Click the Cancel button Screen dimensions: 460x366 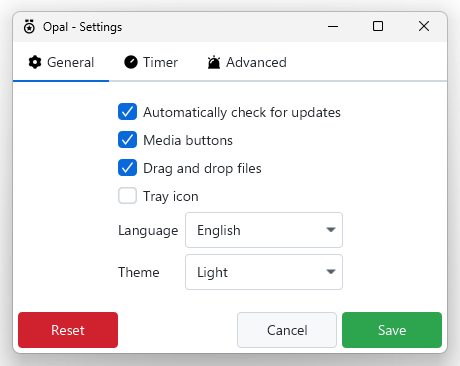tap(287, 330)
